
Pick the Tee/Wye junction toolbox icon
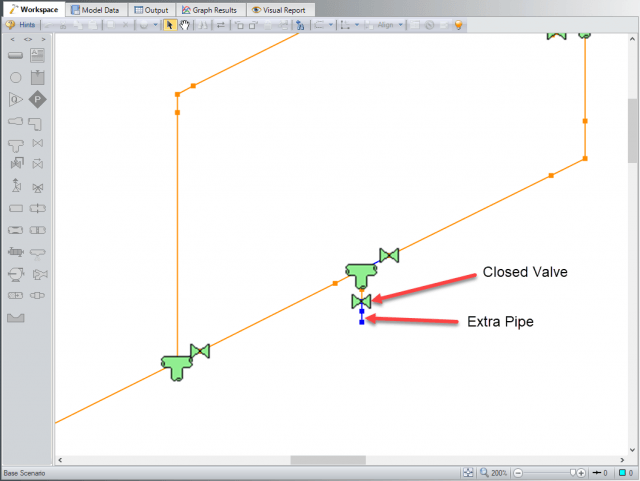16,145
